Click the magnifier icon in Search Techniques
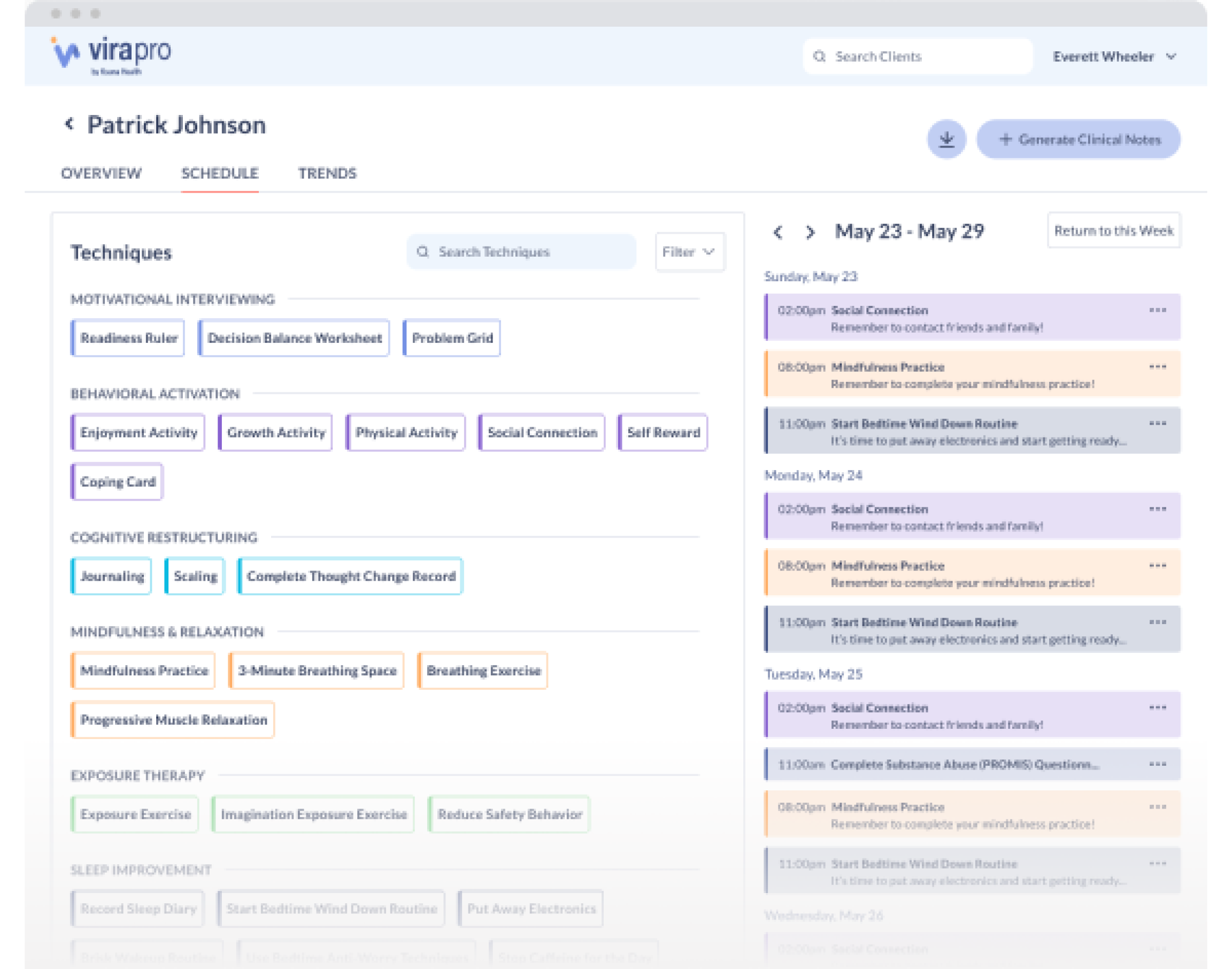The height and width of the screenshot is (969, 1232). (x=422, y=251)
